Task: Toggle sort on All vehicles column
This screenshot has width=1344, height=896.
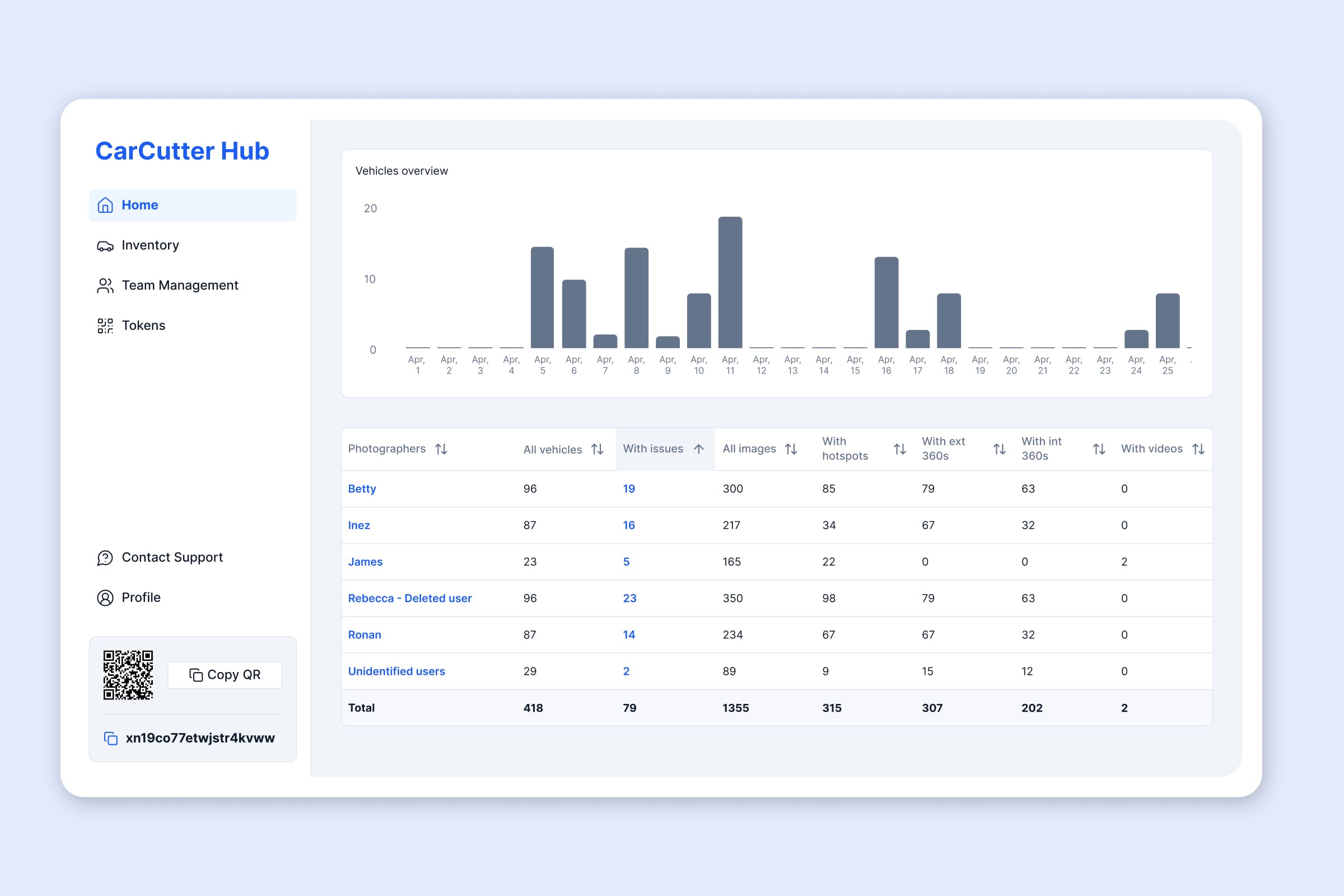Action: pyautogui.click(x=597, y=449)
